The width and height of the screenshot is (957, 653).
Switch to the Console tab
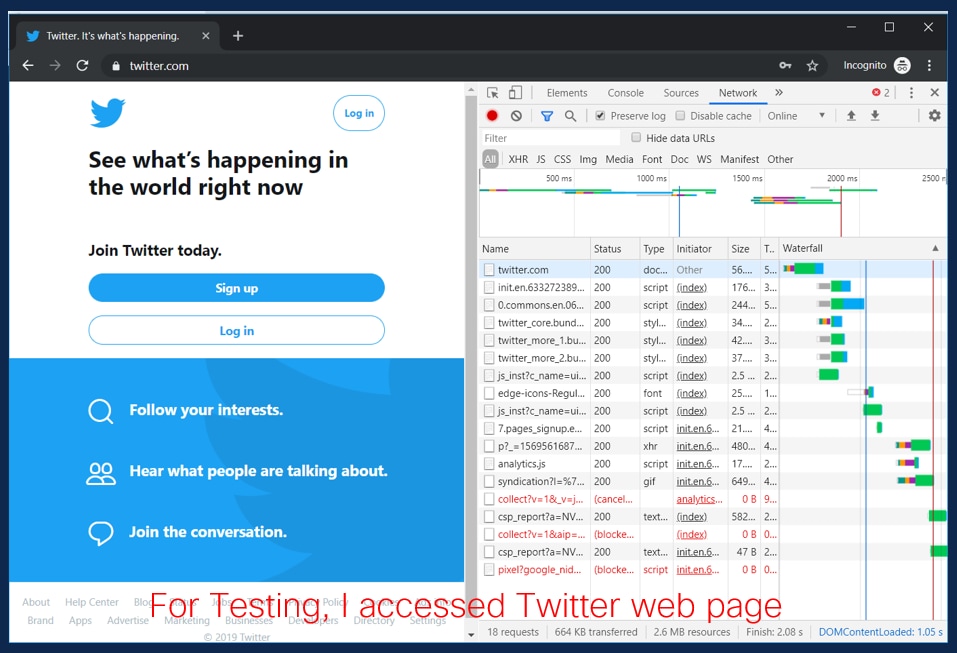pyautogui.click(x=626, y=93)
